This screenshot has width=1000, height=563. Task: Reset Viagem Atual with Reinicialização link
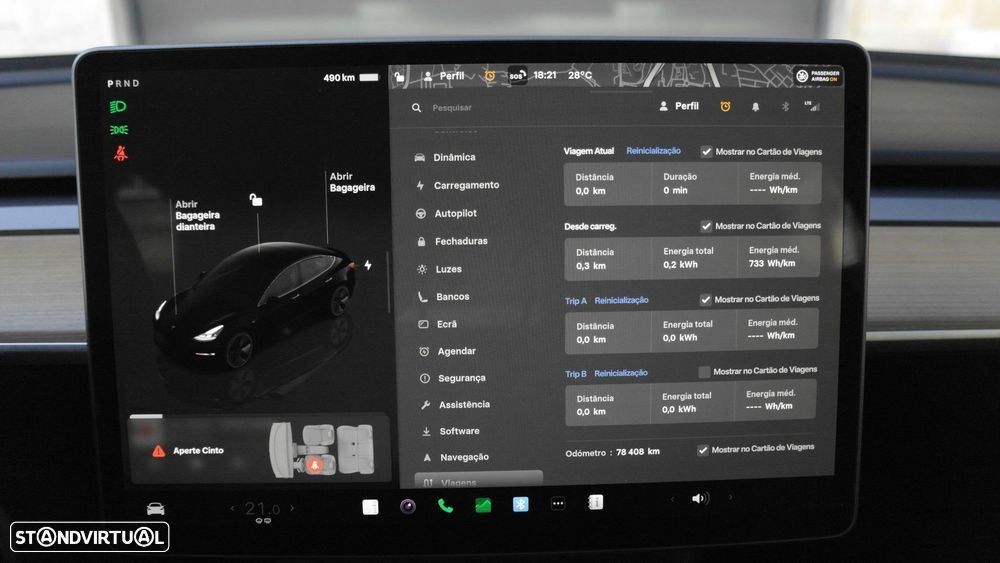pos(653,151)
